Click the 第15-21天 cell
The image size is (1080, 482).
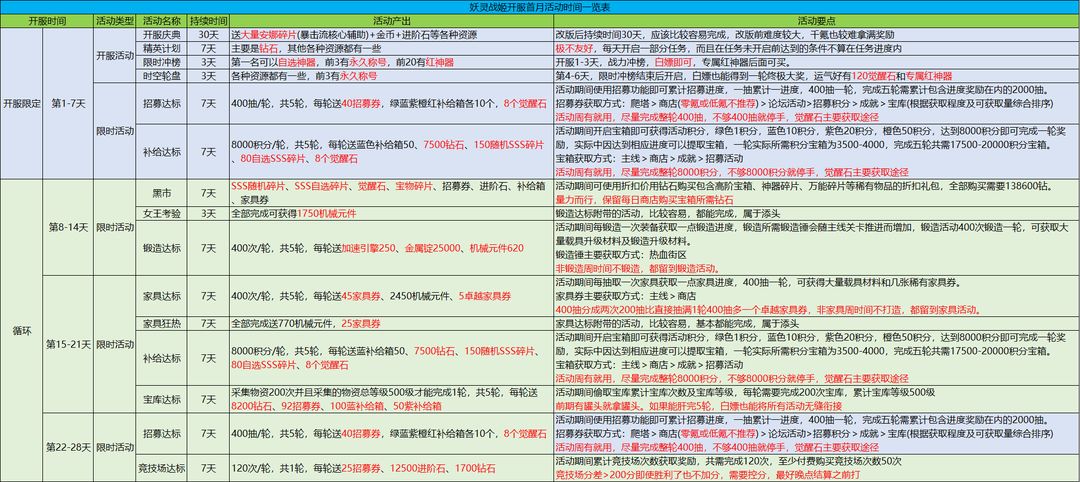point(68,344)
